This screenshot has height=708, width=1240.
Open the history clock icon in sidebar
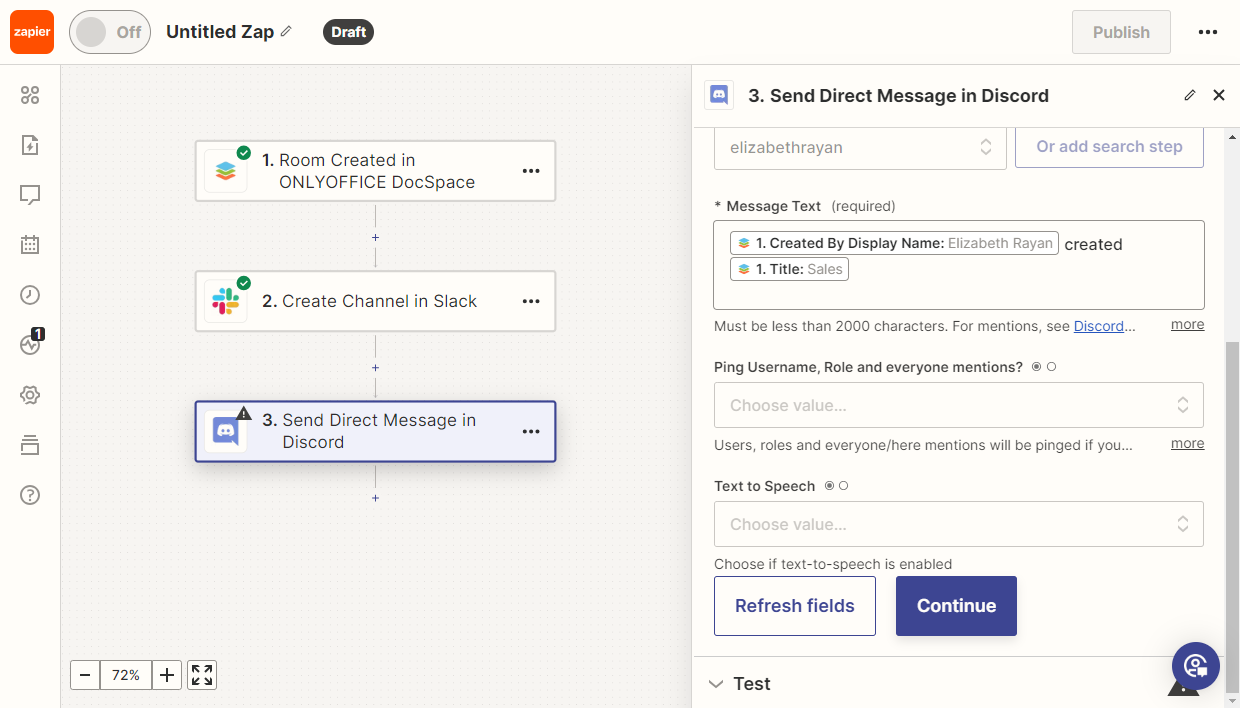[x=30, y=295]
